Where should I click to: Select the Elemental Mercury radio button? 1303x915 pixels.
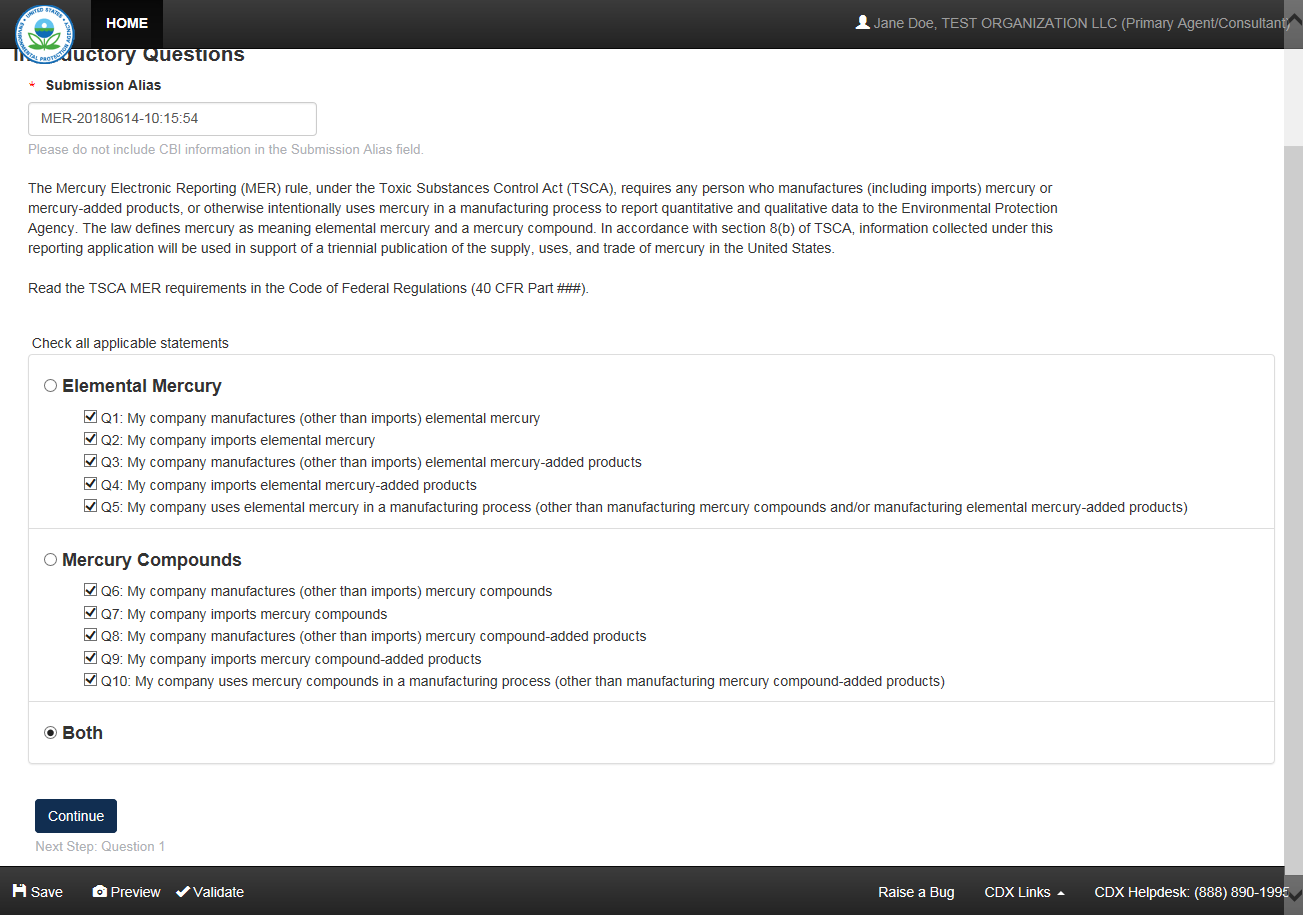50,386
